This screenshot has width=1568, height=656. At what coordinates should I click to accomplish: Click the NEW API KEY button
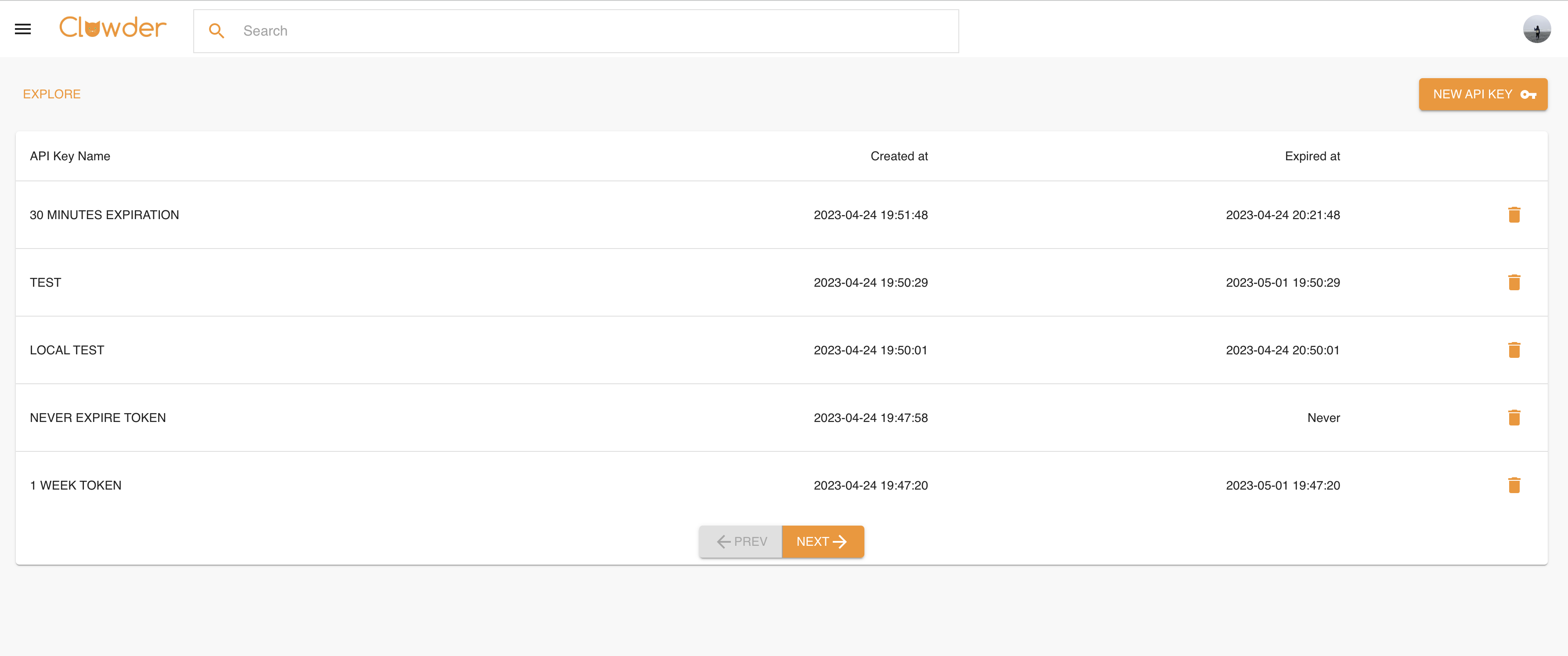pyautogui.click(x=1482, y=94)
